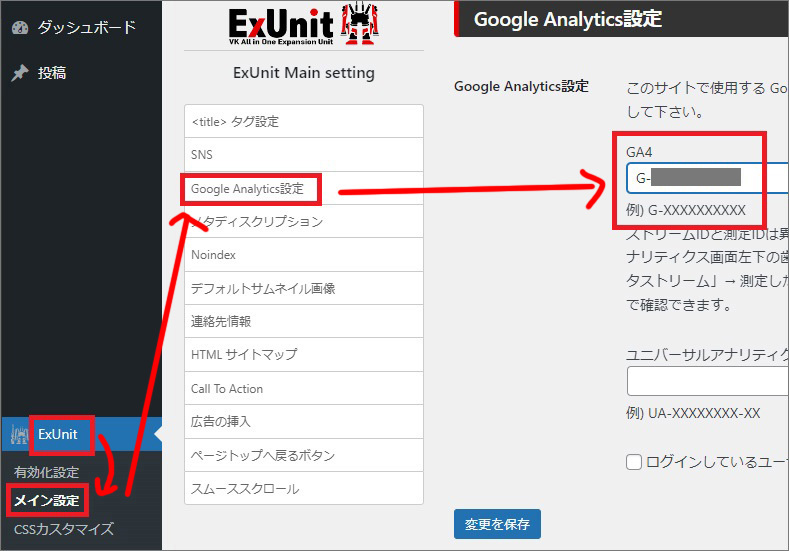Click the Google Analytics設定 title bar heading
Viewport: 789px width, 551px height.
point(568,19)
